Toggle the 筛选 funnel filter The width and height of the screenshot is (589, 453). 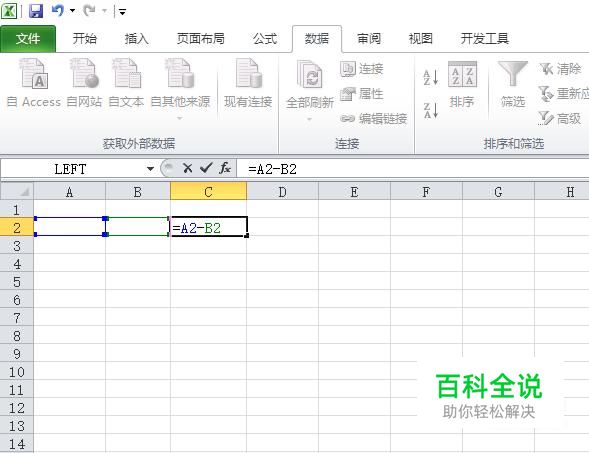[513, 85]
